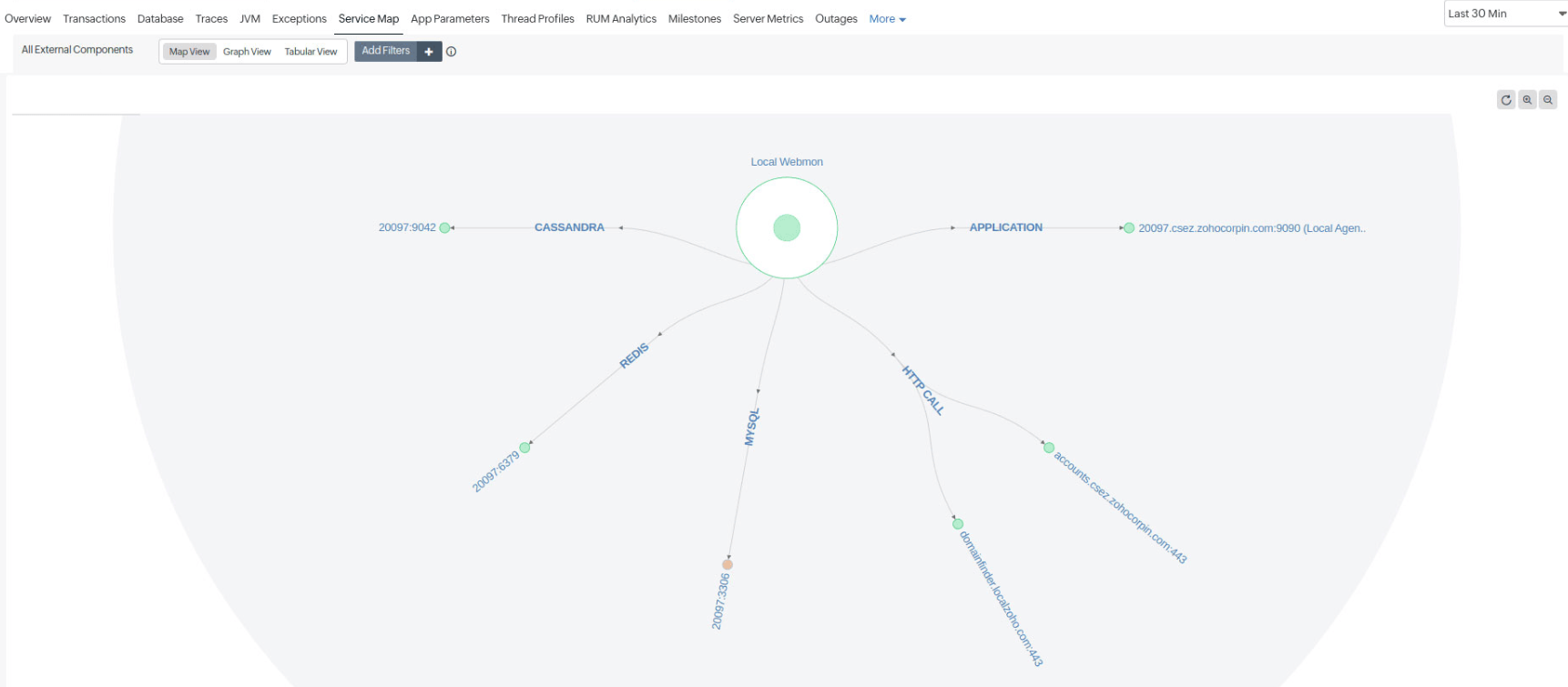This screenshot has height=687, width=1568.
Task: Click the APPLICATION component label
Action: click(x=1005, y=227)
